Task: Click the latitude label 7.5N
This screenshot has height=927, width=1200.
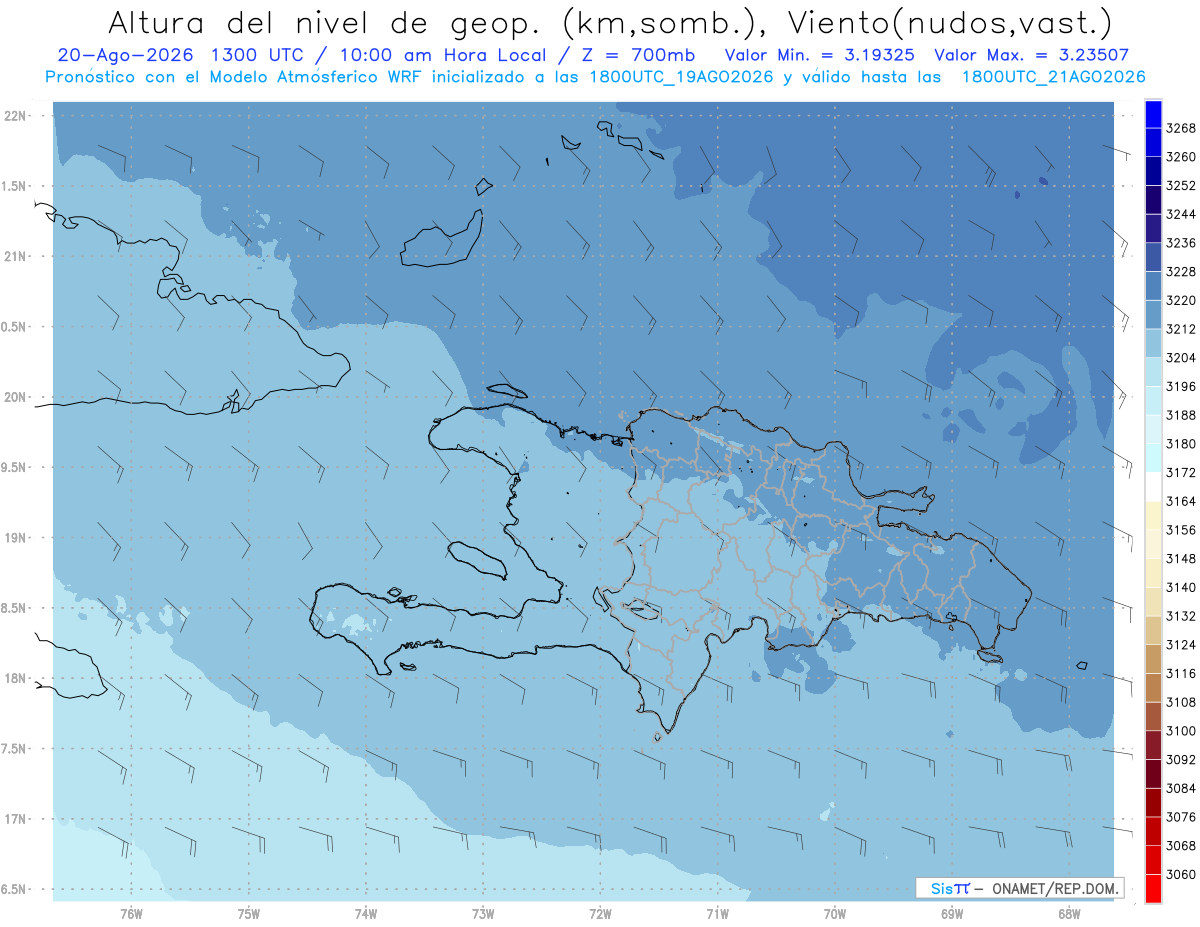Action: [15, 749]
